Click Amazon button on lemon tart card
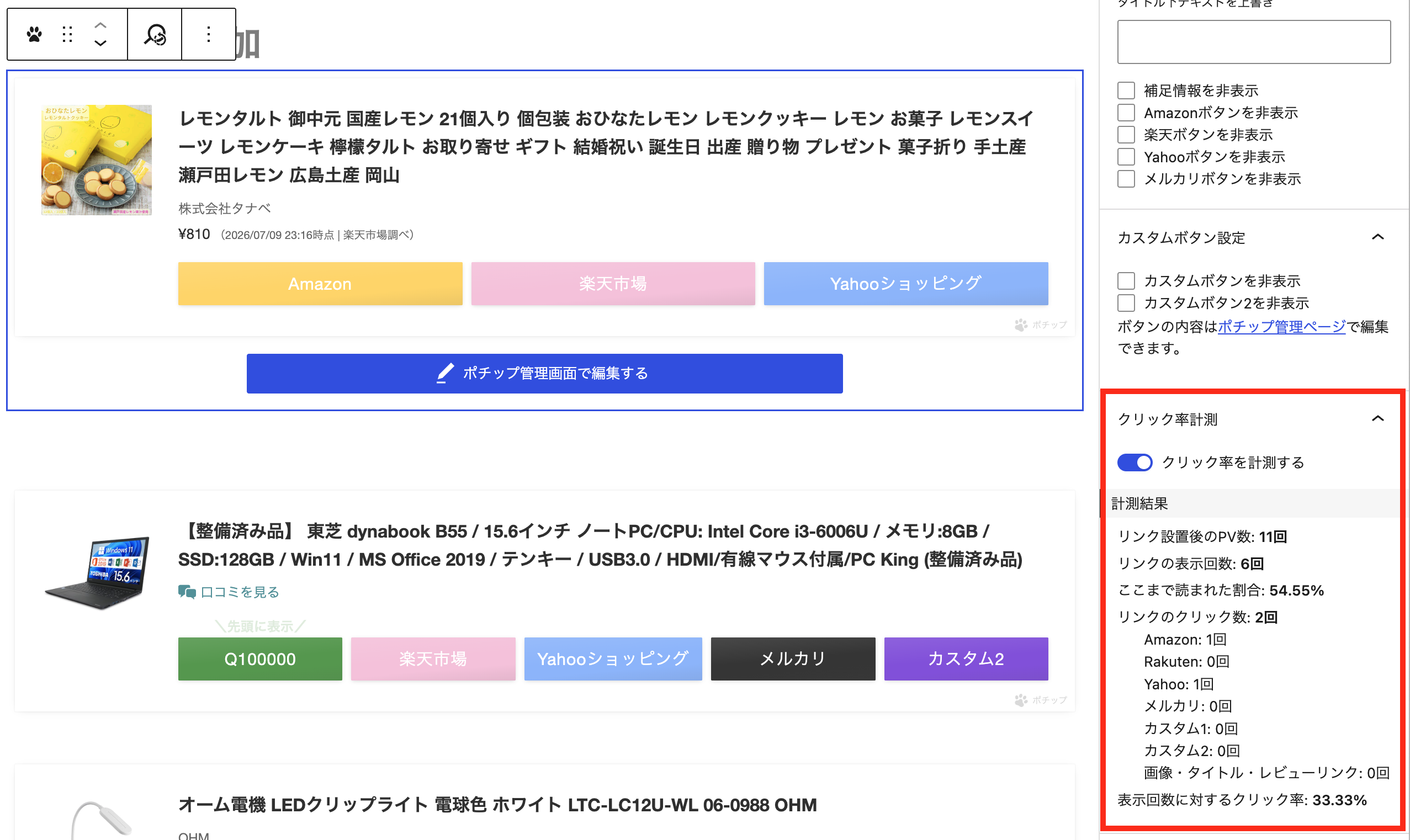Viewport: 1410px width, 840px height. coord(320,284)
